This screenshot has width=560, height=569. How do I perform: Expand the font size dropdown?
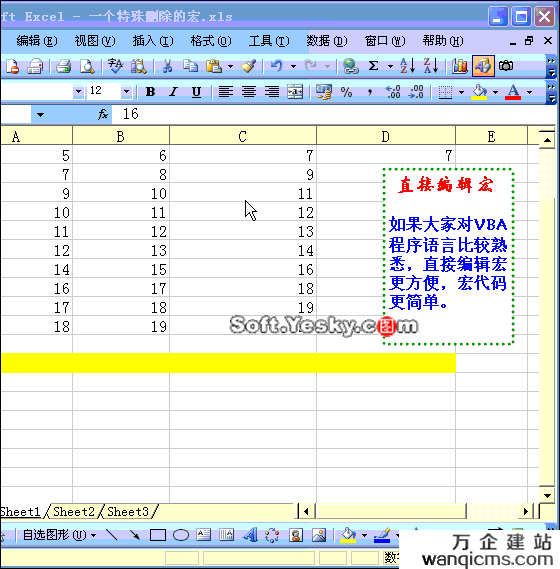pyautogui.click(x=126, y=91)
